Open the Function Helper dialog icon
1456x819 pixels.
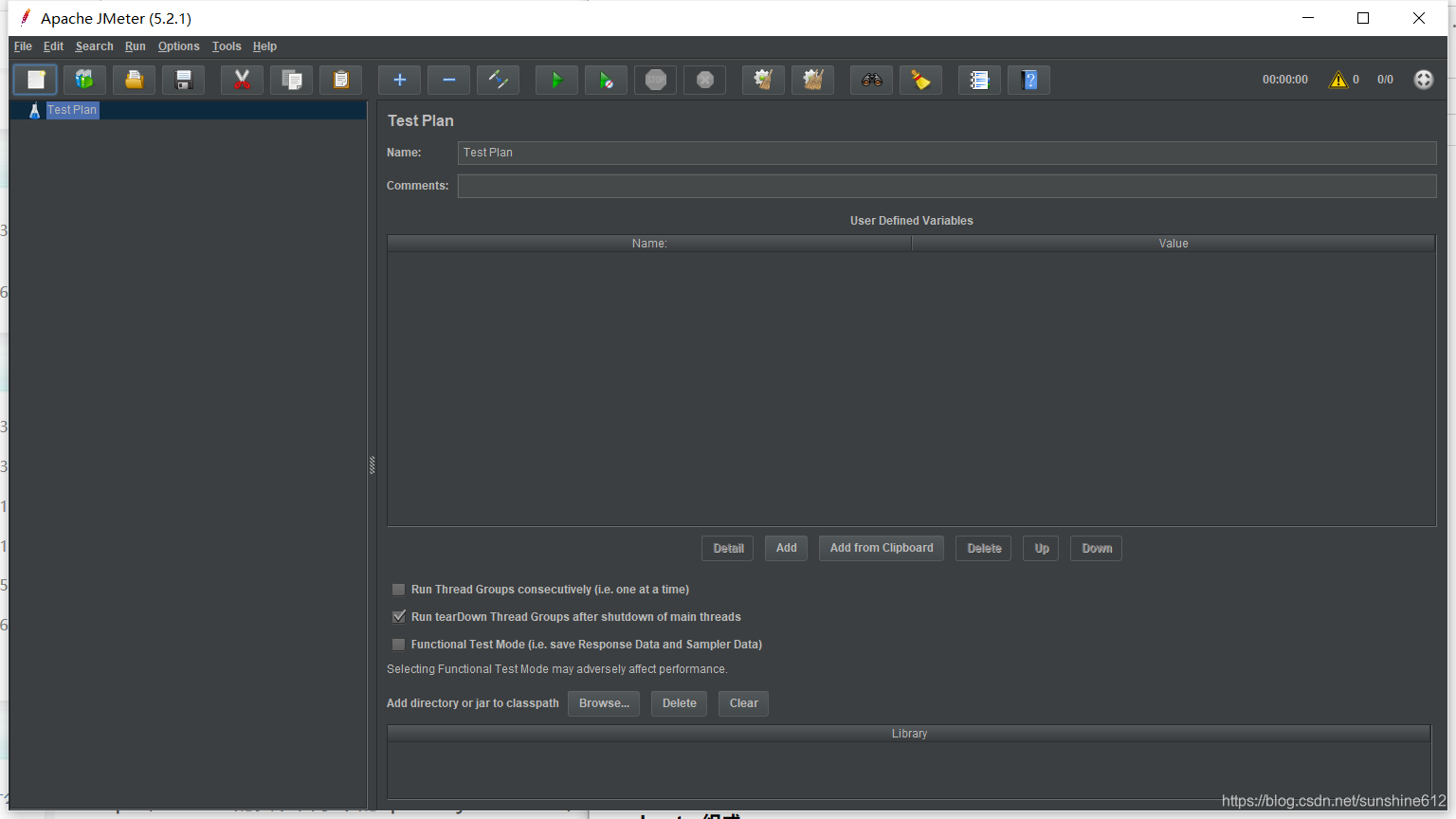click(x=980, y=80)
